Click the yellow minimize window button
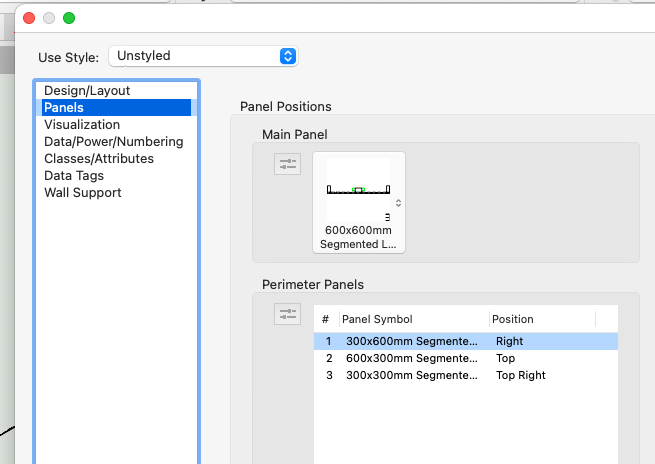Screen dimensions: 655x464 pos(49,18)
